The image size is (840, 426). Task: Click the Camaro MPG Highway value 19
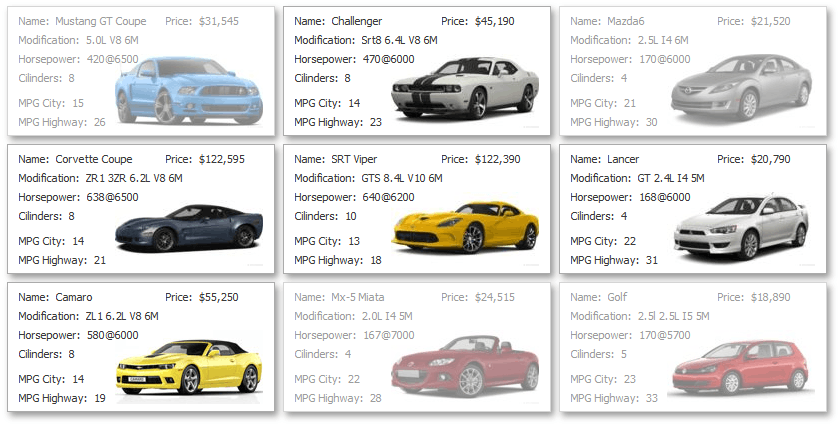click(x=100, y=398)
